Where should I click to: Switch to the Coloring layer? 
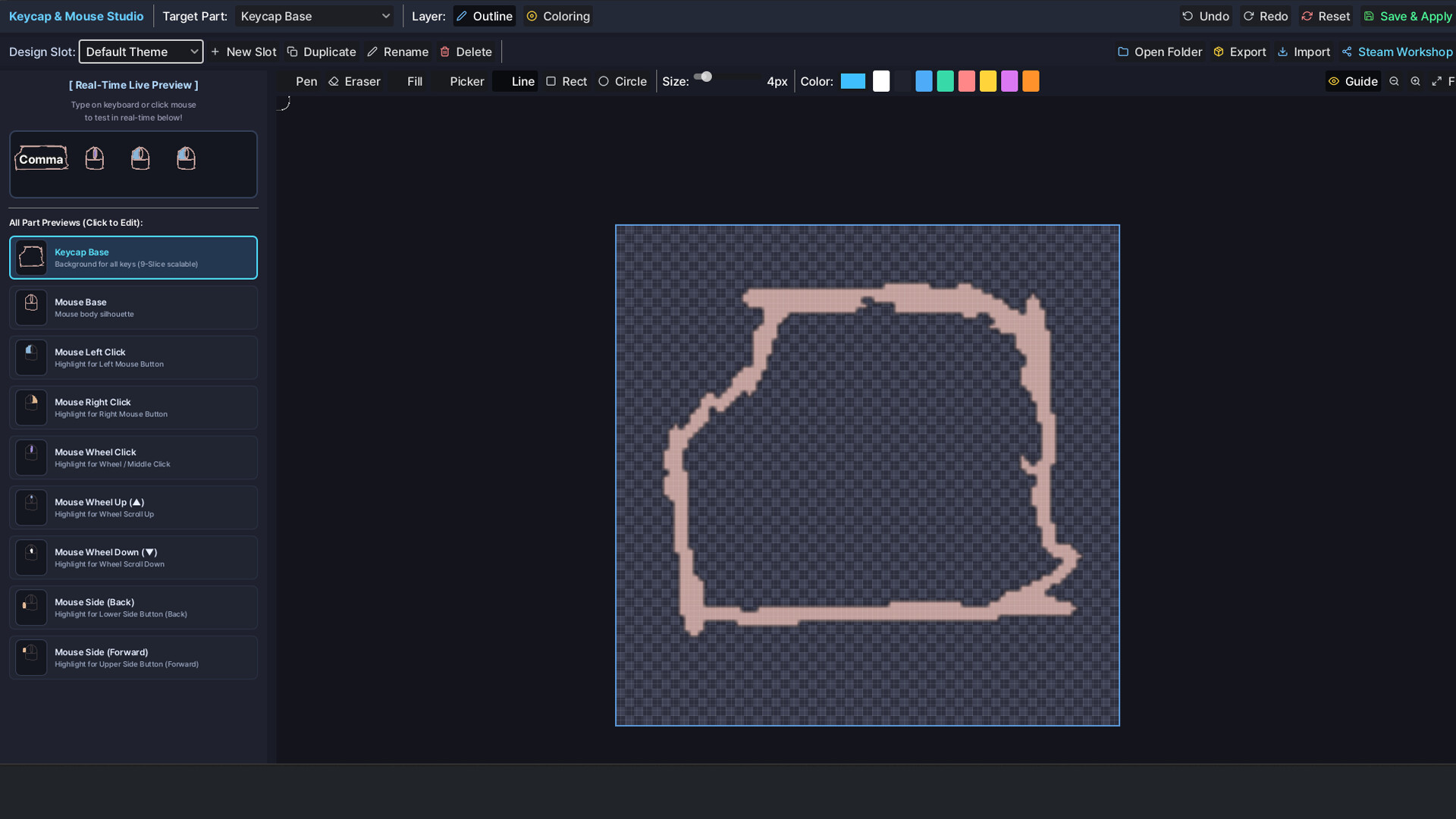pyautogui.click(x=558, y=16)
